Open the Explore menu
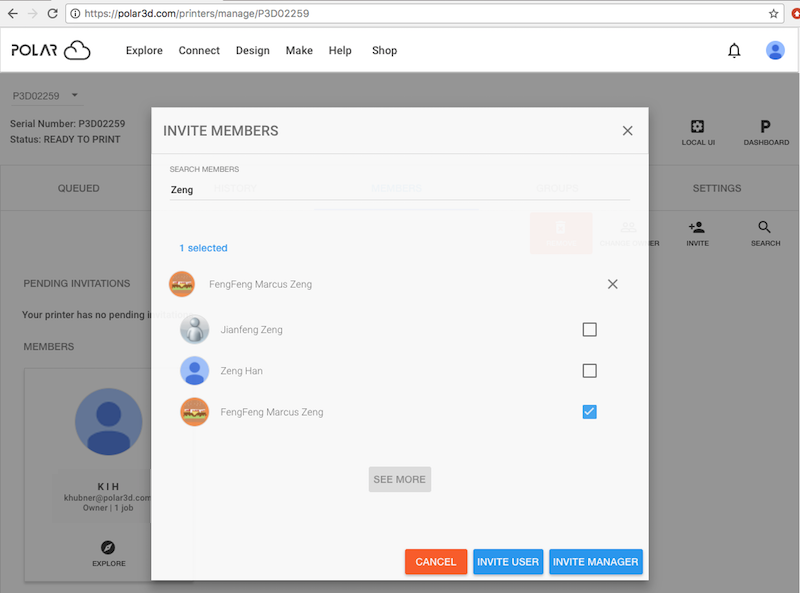The height and width of the screenshot is (593, 800). tap(144, 51)
